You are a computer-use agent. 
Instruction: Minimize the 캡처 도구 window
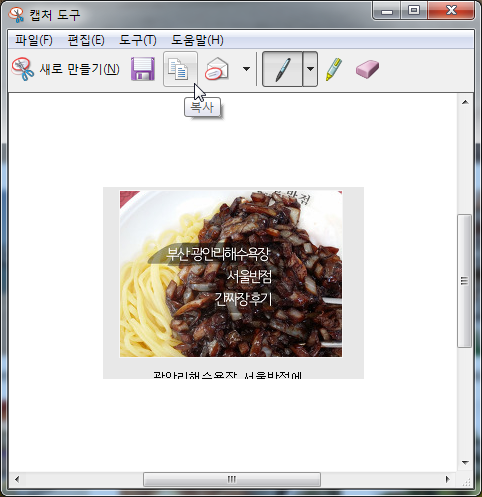point(387,11)
